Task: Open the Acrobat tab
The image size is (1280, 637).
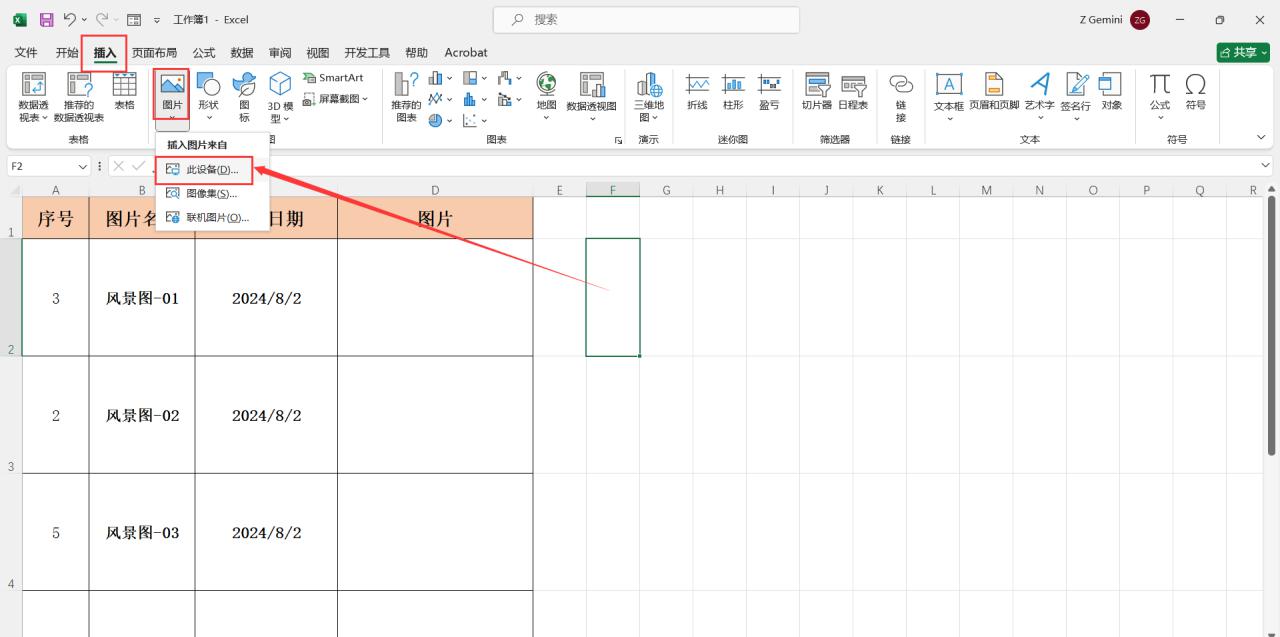Action: pos(466,53)
